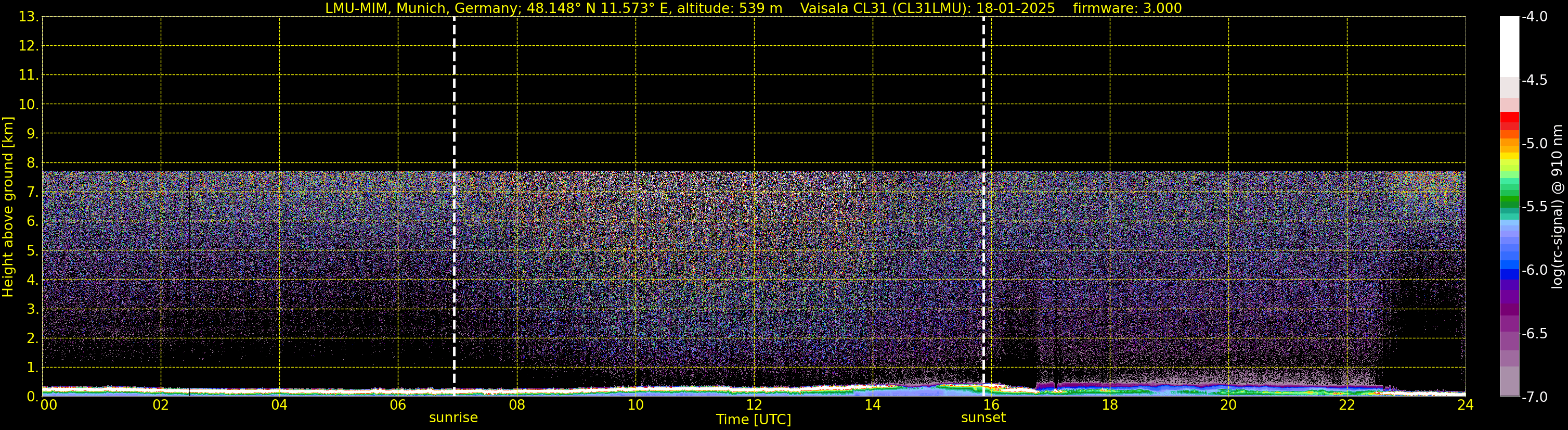Click the '22' time axis tick label
Screen dimensions: 1568x430
(x=1347, y=405)
